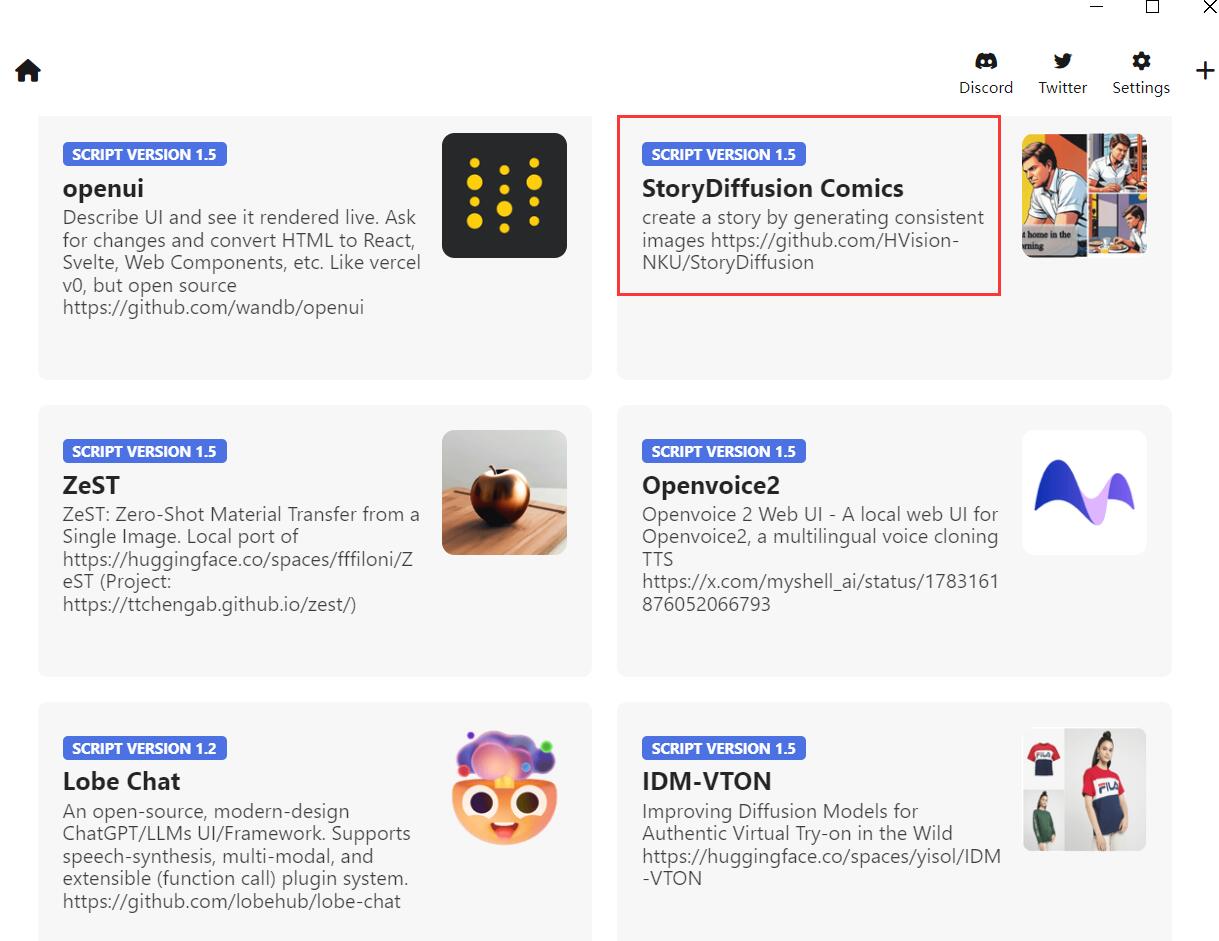Click openui's Script Version 1.5 badge

144,154
